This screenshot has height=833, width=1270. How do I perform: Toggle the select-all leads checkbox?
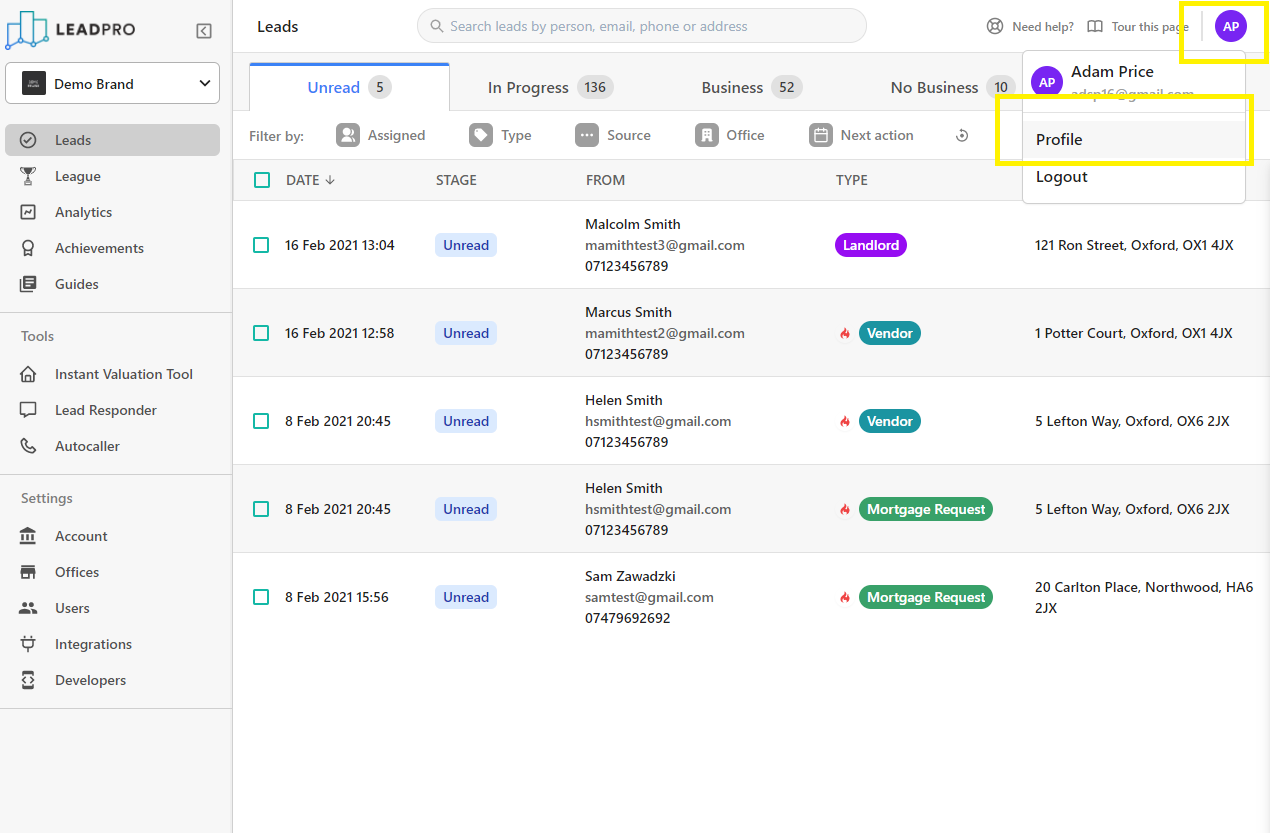tap(262, 180)
